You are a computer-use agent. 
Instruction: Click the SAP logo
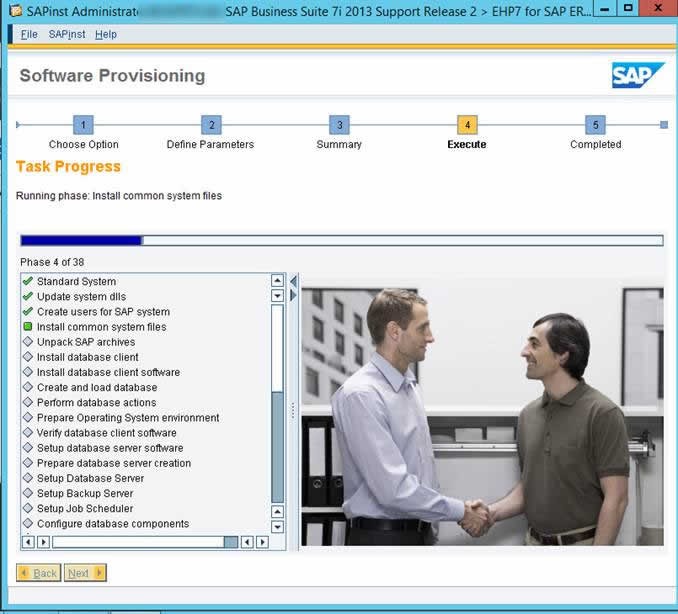point(638,75)
